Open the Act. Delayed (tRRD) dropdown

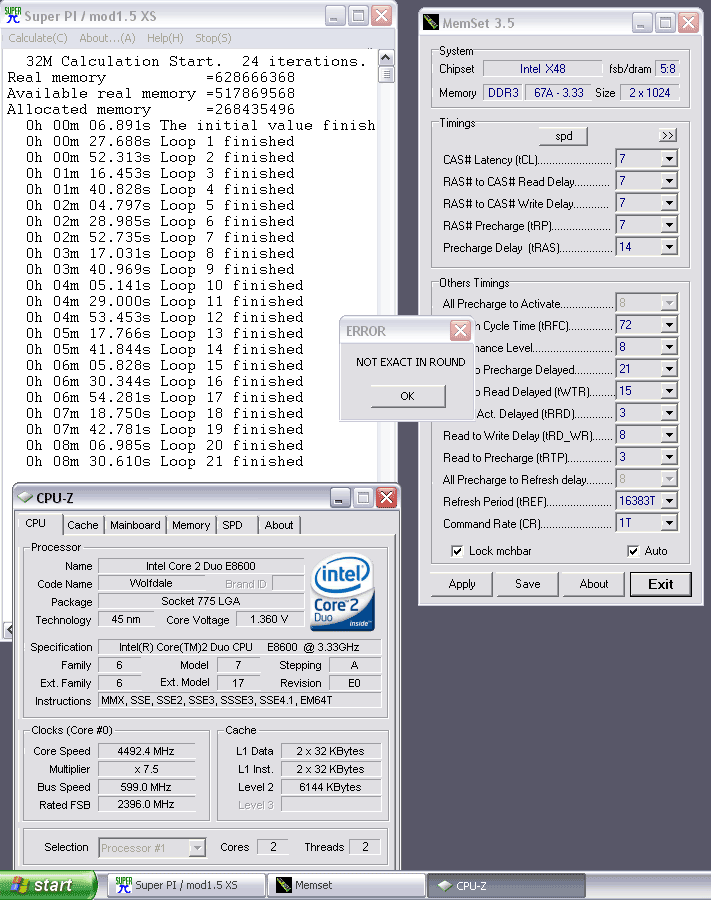(x=669, y=413)
